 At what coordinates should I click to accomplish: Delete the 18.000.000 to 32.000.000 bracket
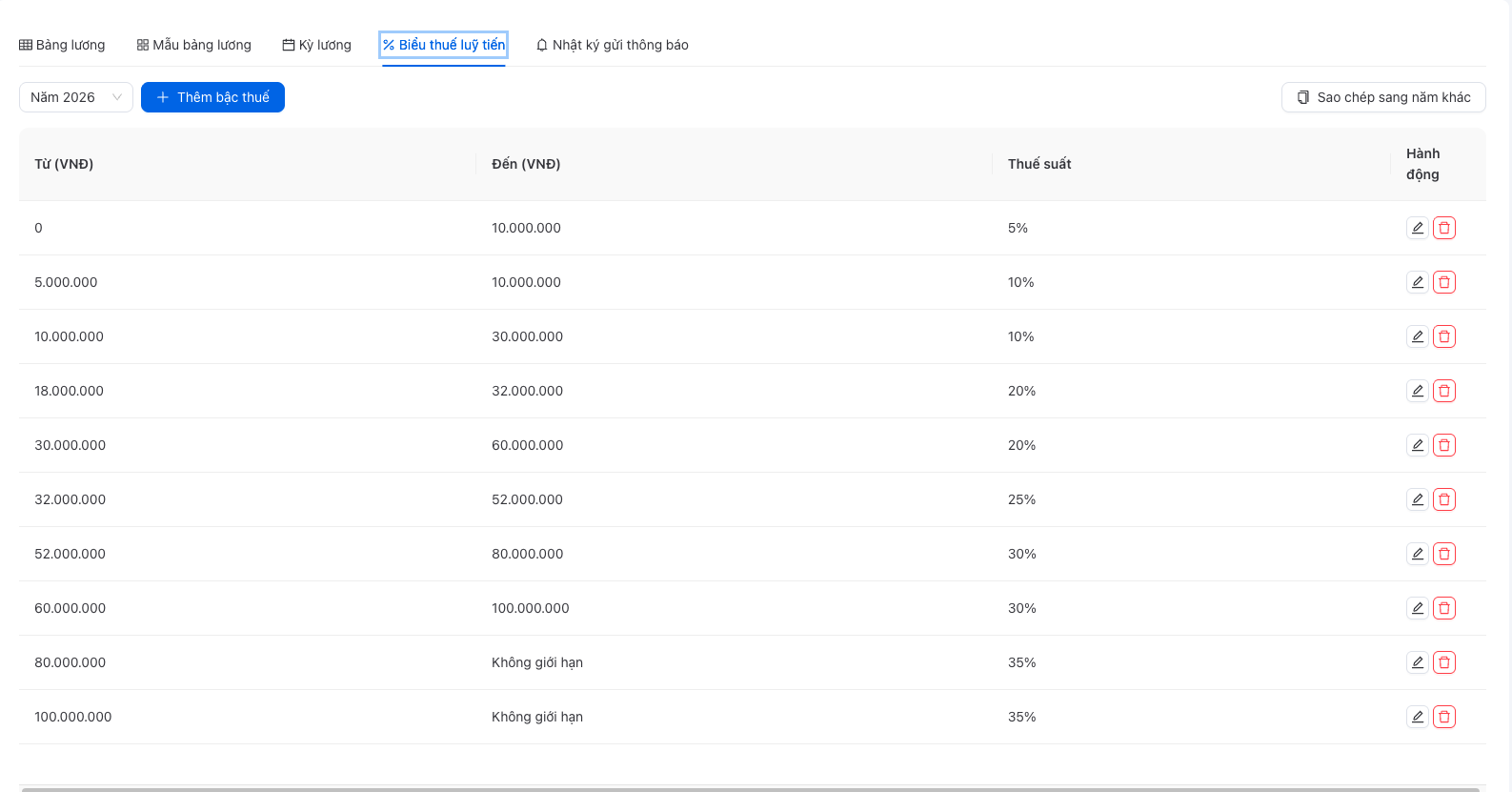pyautogui.click(x=1444, y=391)
